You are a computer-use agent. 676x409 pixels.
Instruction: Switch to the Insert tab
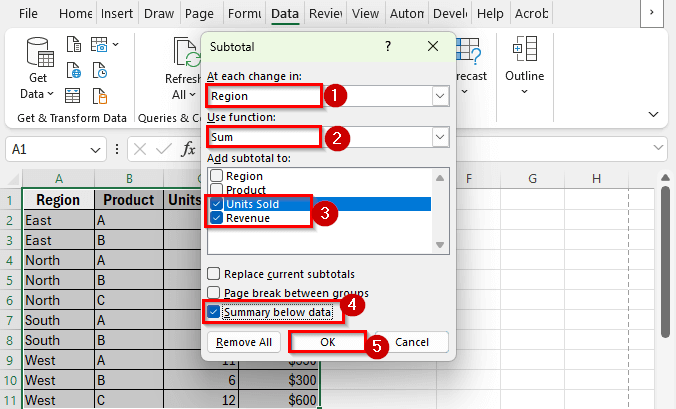click(117, 14)
